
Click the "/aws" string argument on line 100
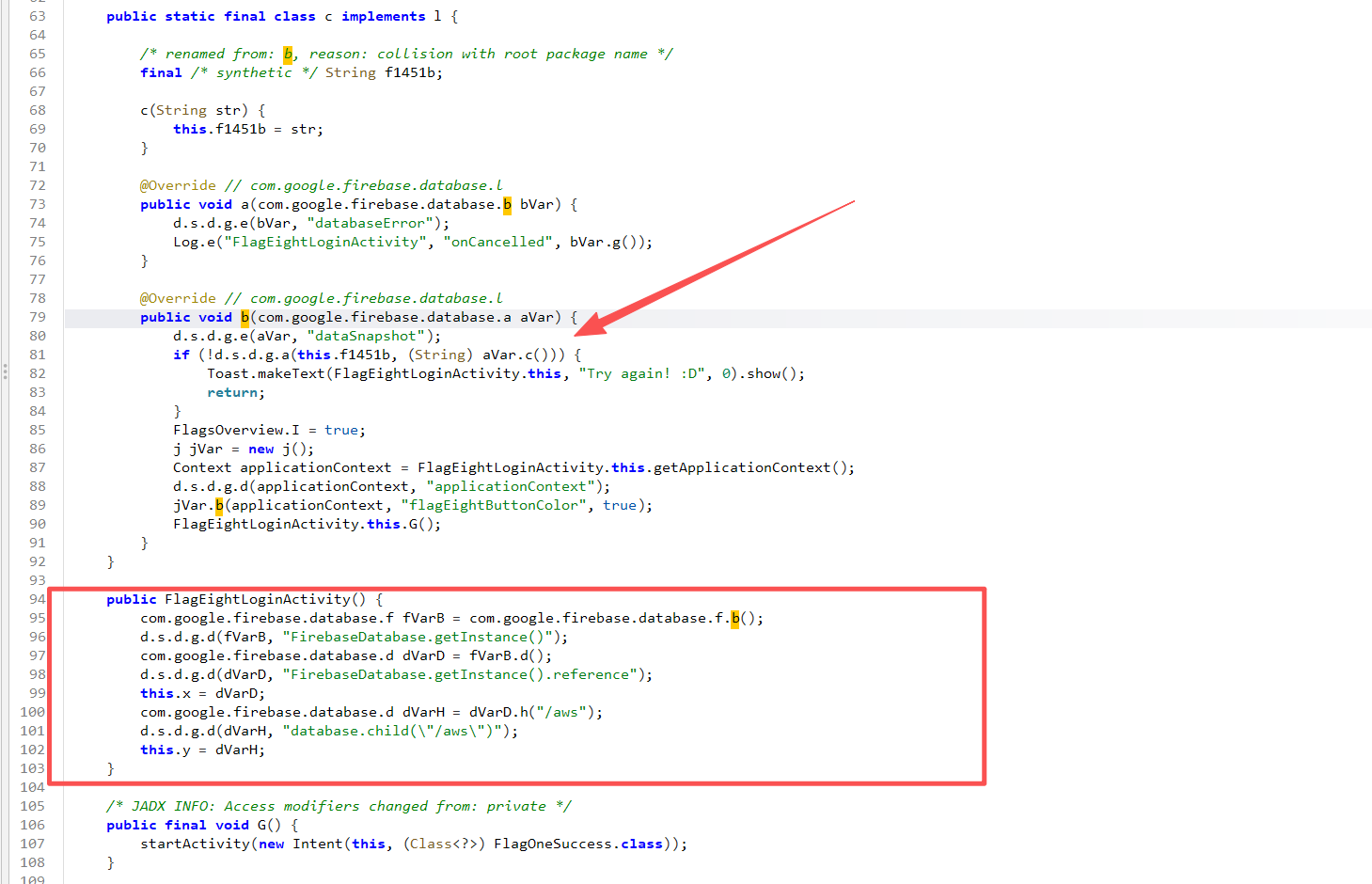tap(565, 712)
